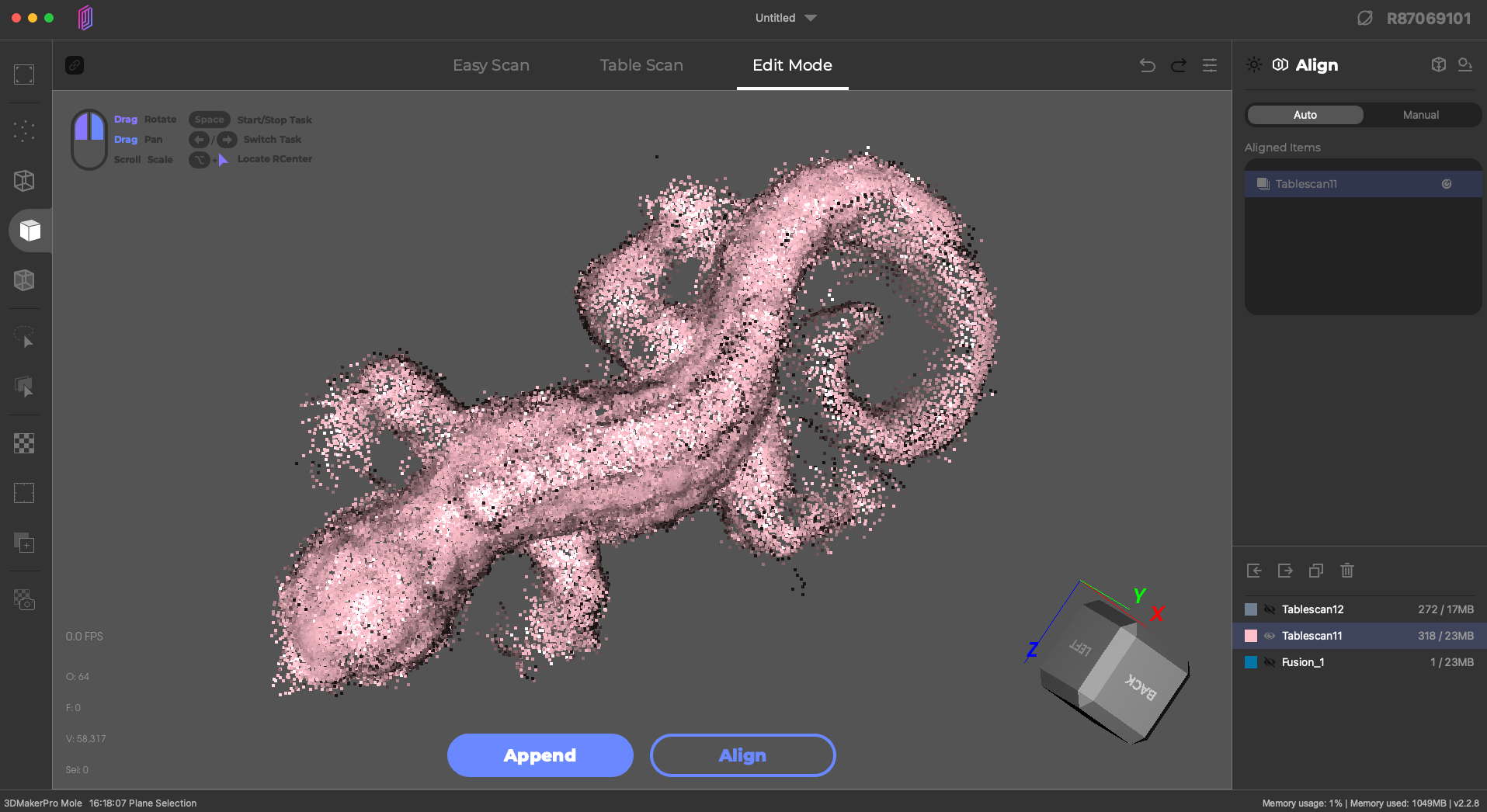The height and width of the screenshot is (812, 1487).
Task: Select the dashed rectangle selection tool
Action: click(24, 493)
